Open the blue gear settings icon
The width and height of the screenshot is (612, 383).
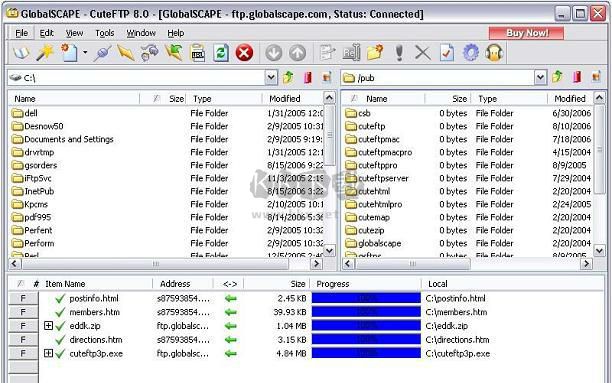click(x=470, y=53)
